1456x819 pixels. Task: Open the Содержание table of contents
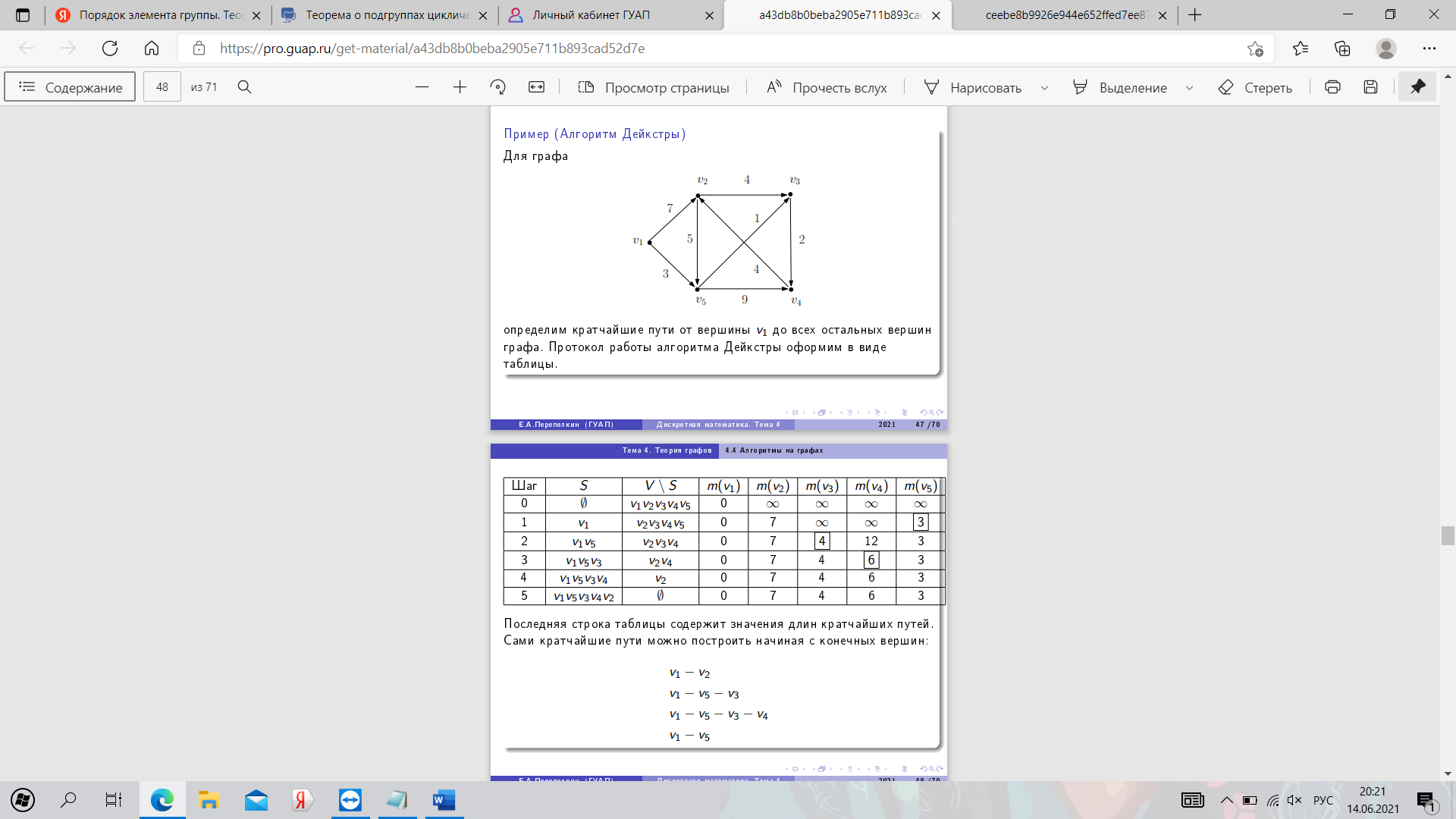70,87
